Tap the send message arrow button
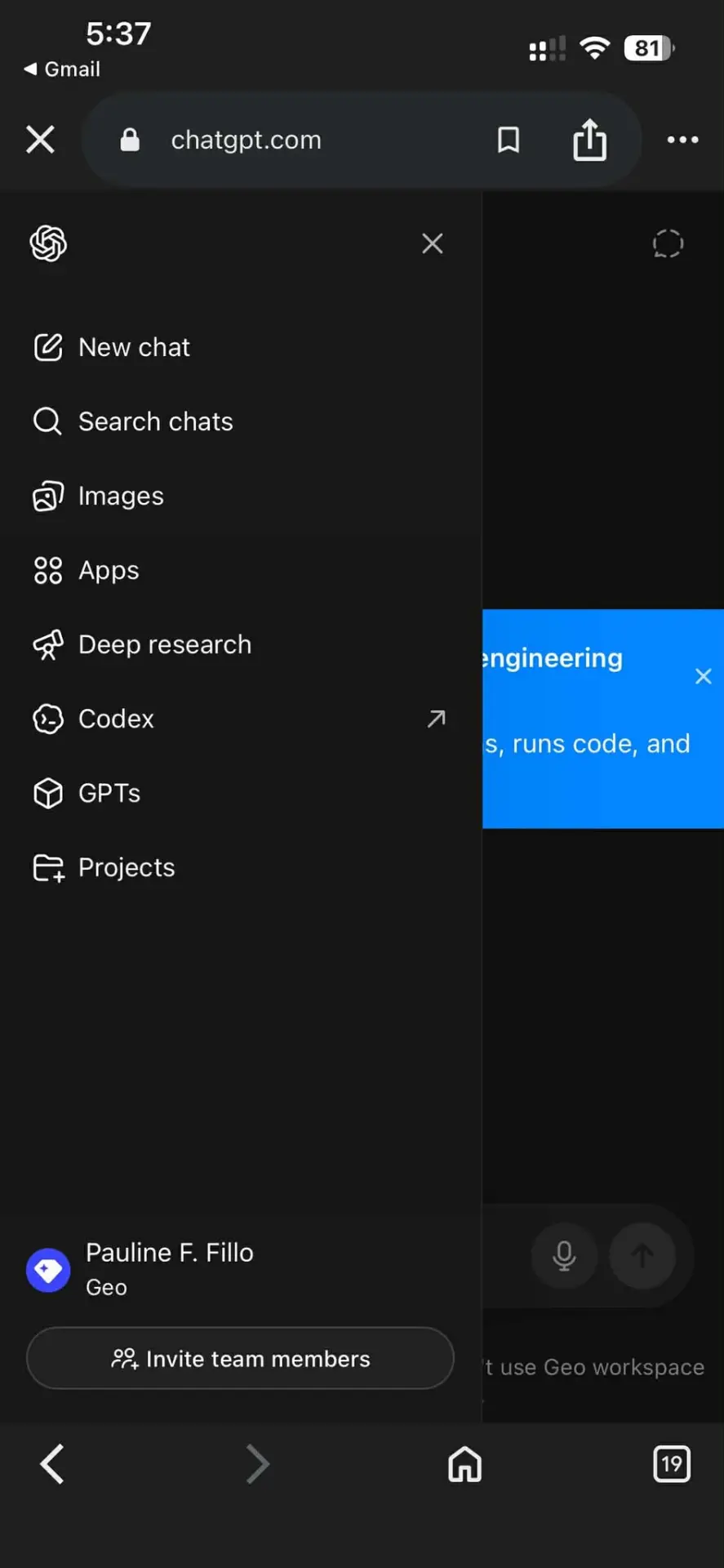This screenshot has height=1568, width=724. (642, 1256)
